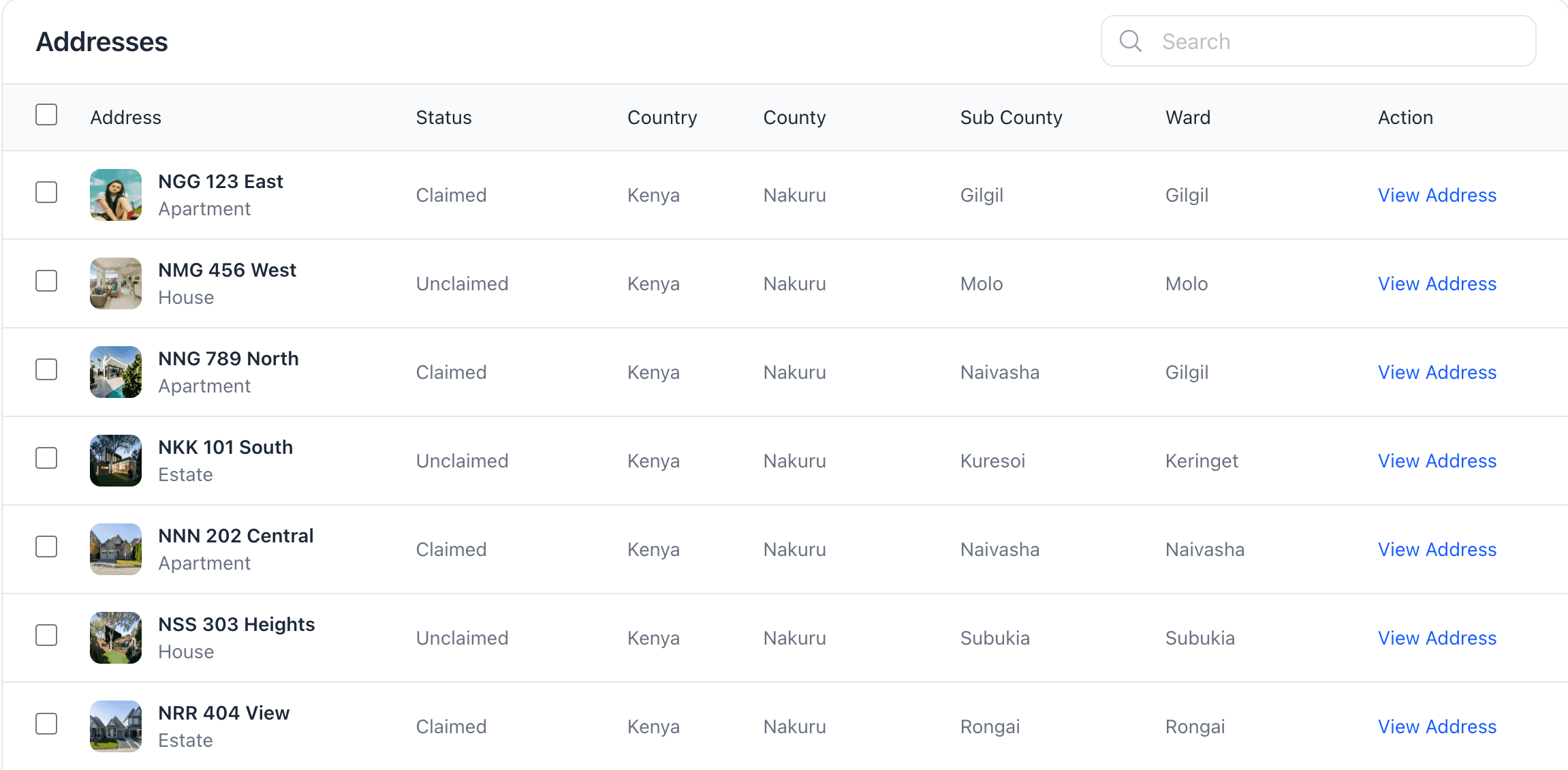Screen dimensions: 1568x770
Task: Click the County column header
Action: pyautogui.click(x=794, y=118)
